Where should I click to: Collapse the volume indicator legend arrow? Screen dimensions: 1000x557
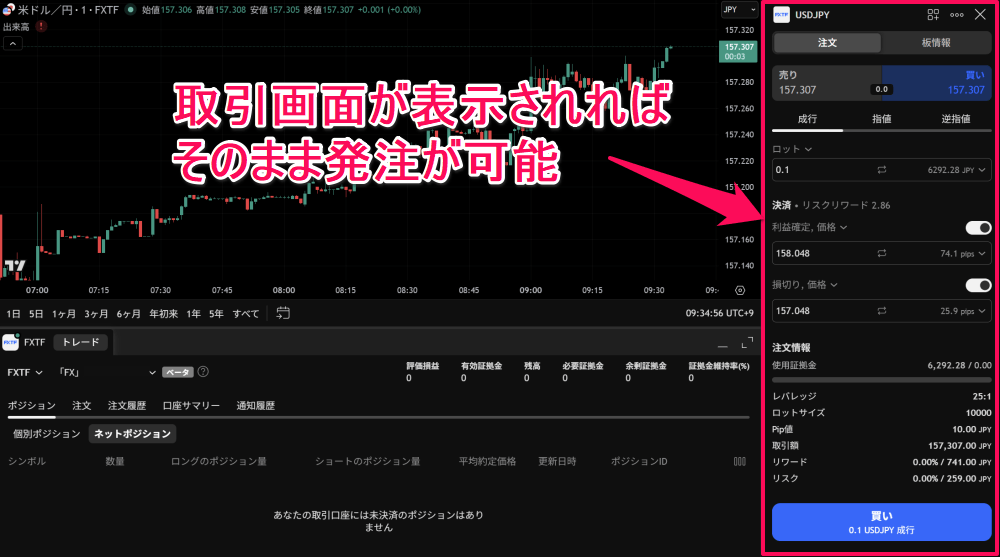coord(13,43)
